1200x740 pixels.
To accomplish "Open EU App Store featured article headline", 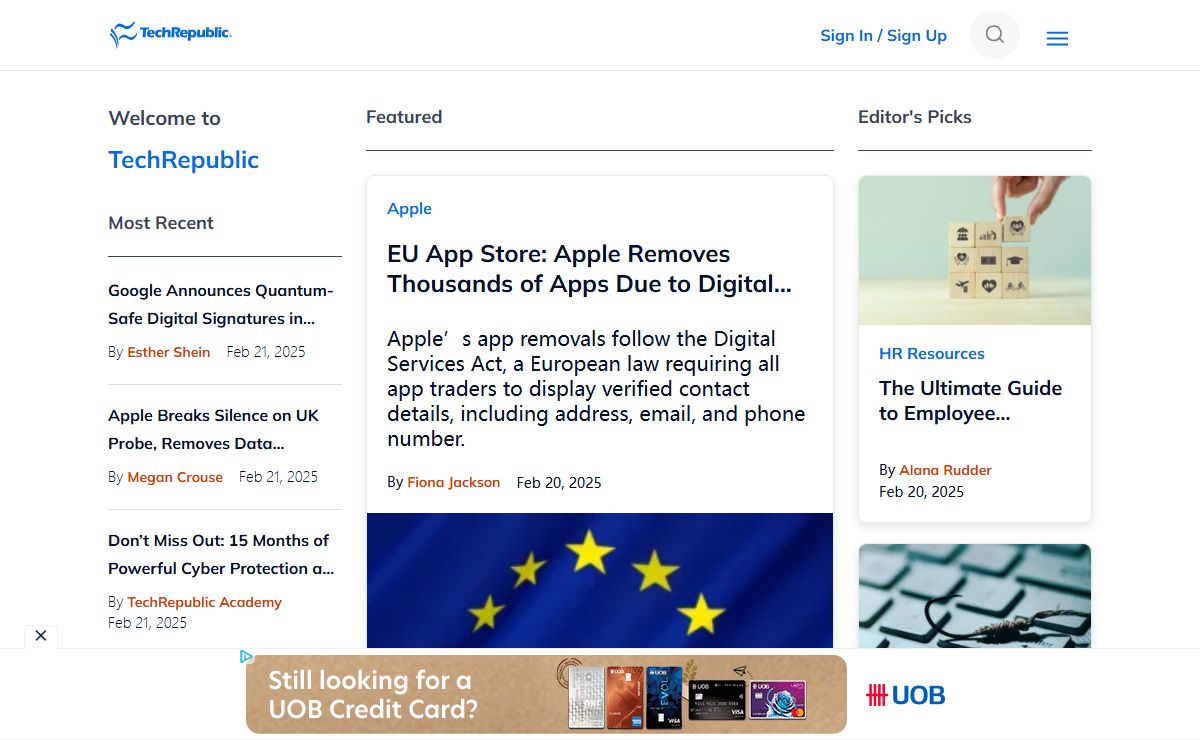I will (x=590, y=269).
